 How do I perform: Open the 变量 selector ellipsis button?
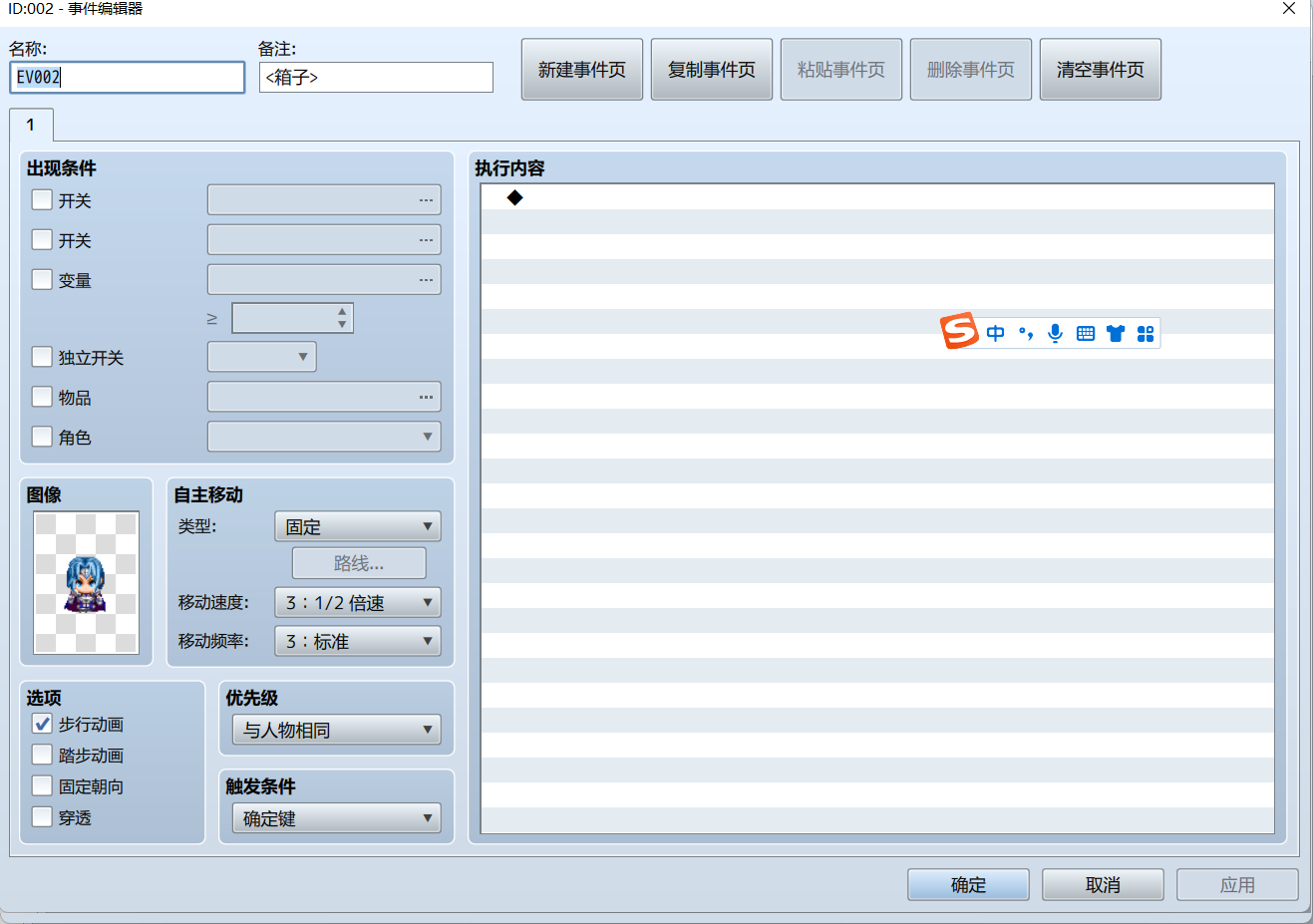click(426, 280)
